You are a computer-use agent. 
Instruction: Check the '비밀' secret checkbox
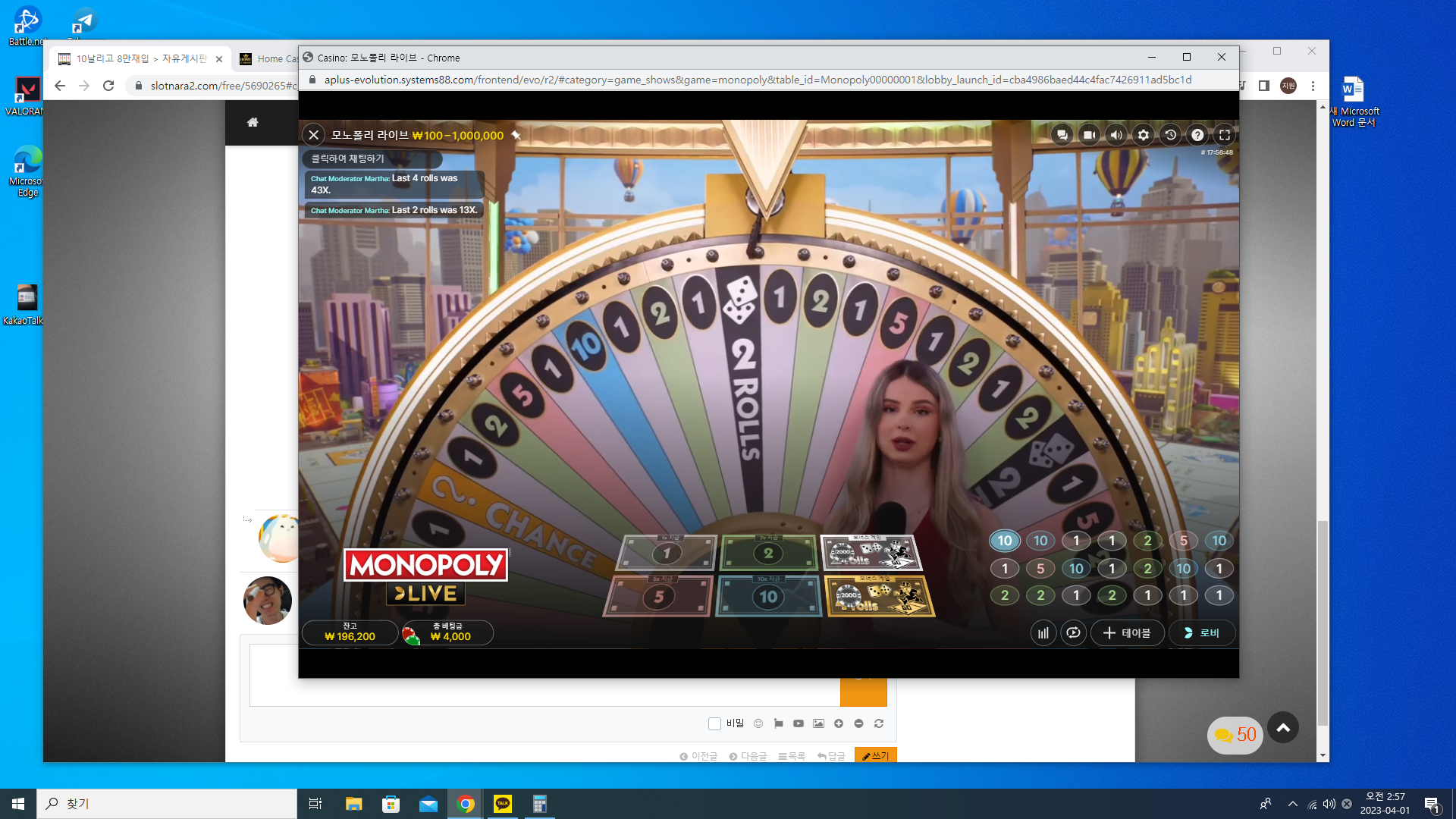tap(714, 723)
